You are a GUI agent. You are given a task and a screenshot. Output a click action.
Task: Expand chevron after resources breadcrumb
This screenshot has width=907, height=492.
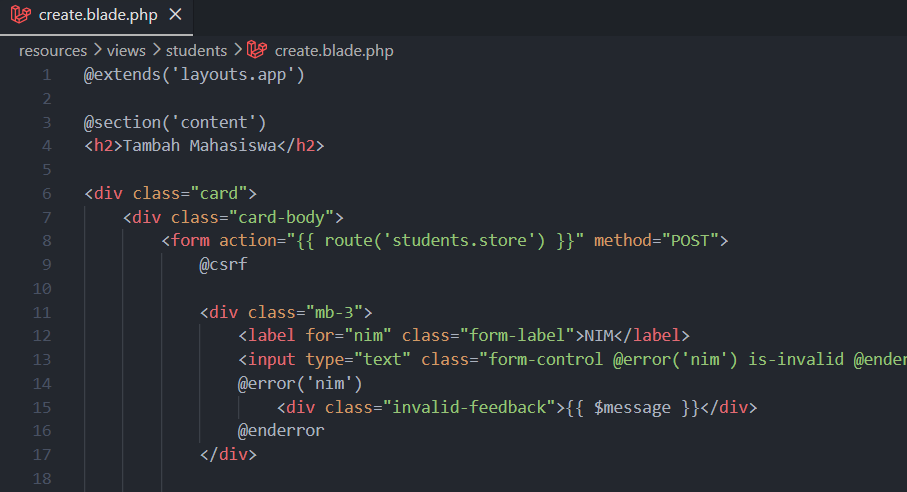point(97,50)
